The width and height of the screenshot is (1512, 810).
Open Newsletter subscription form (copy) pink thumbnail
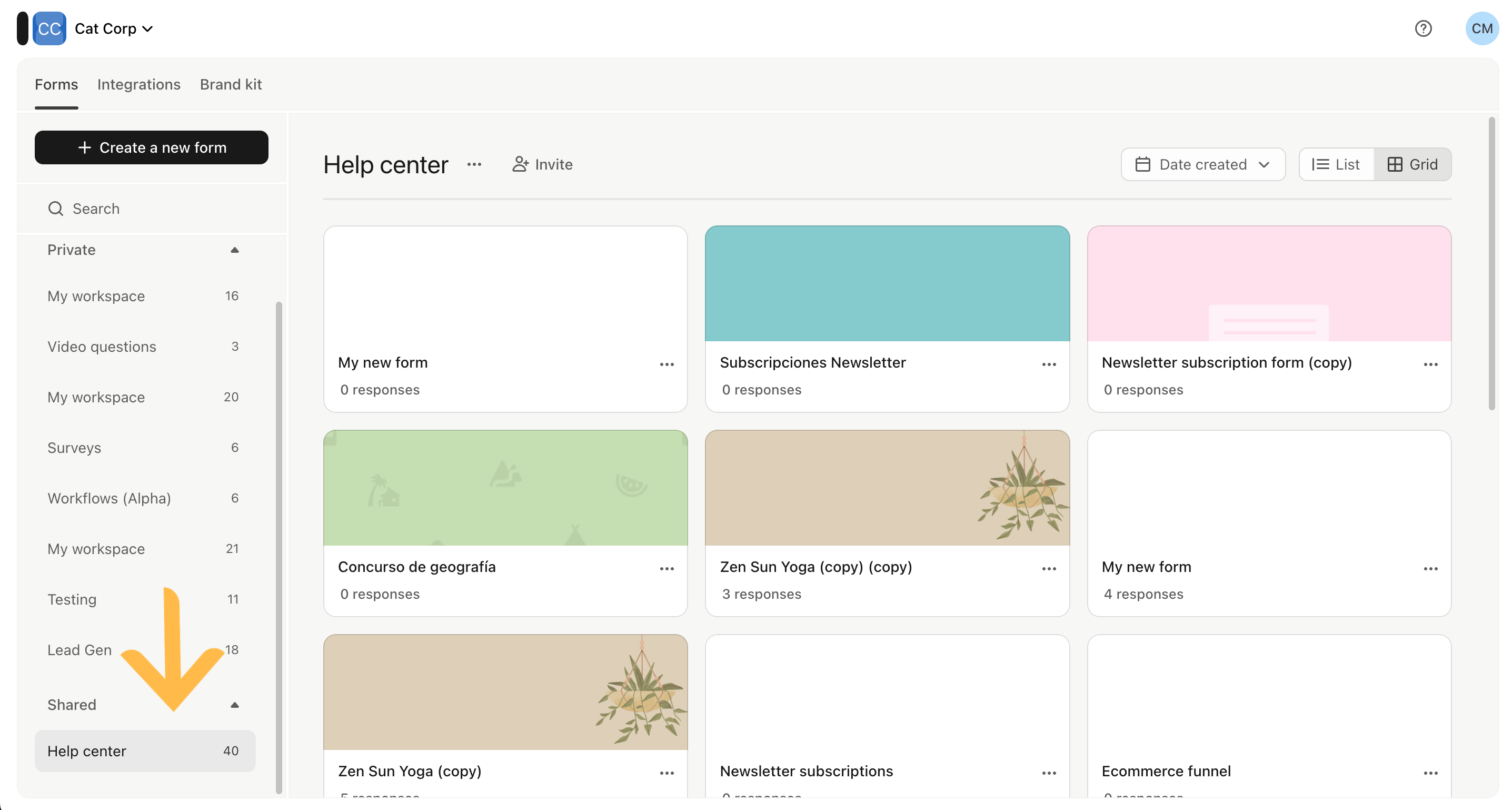(x=1269, y=283)
